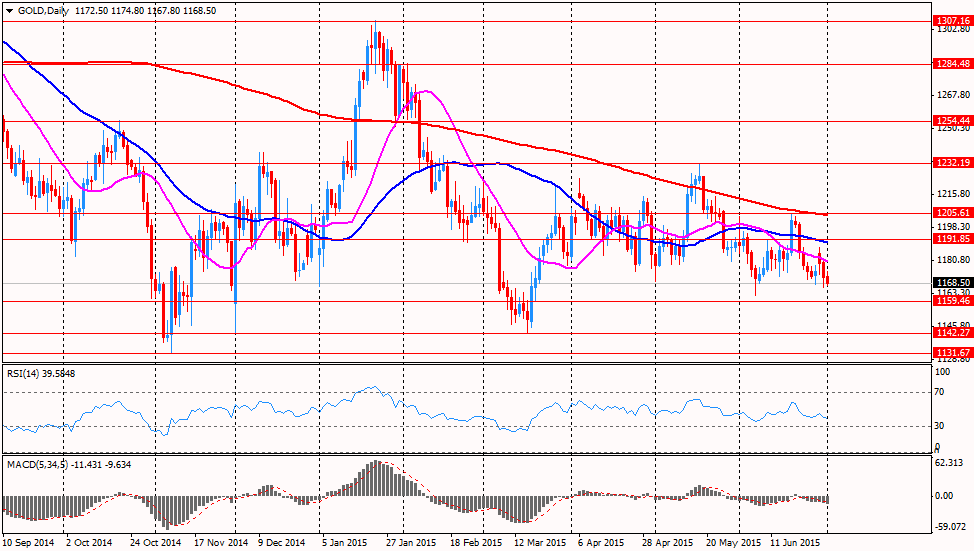Select the 24 Oct 2014 date label

coord(156,543)
